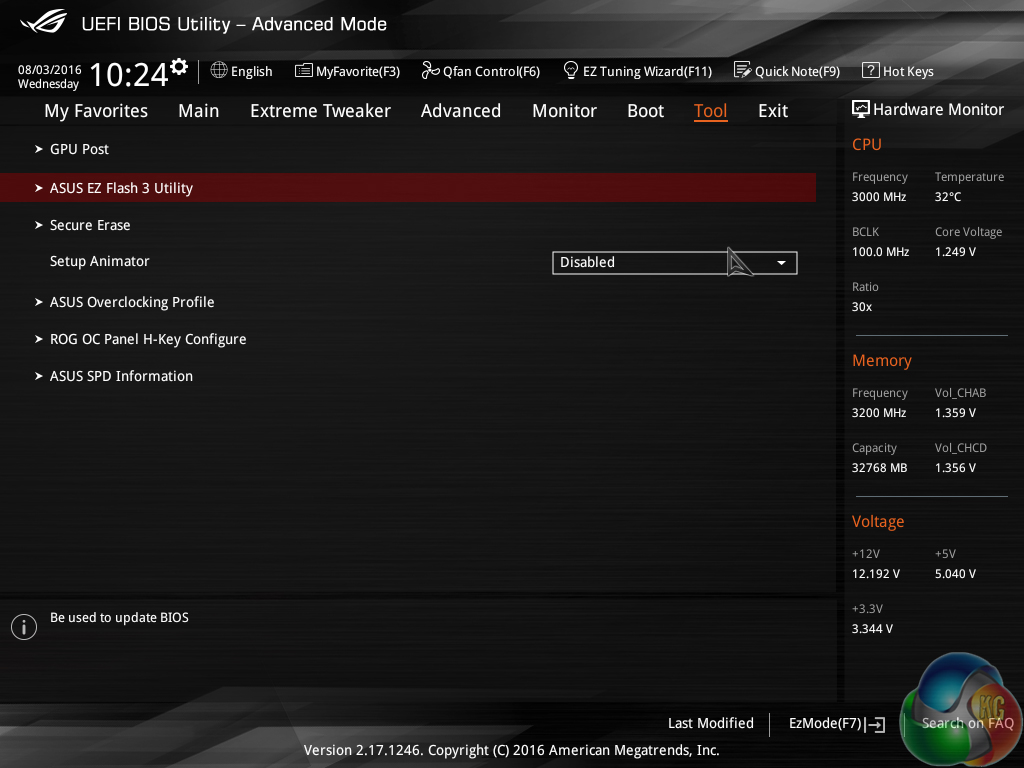Screen dimensions: 1024x768
Task: Click Search on FAQ
Action: point(967,724)
